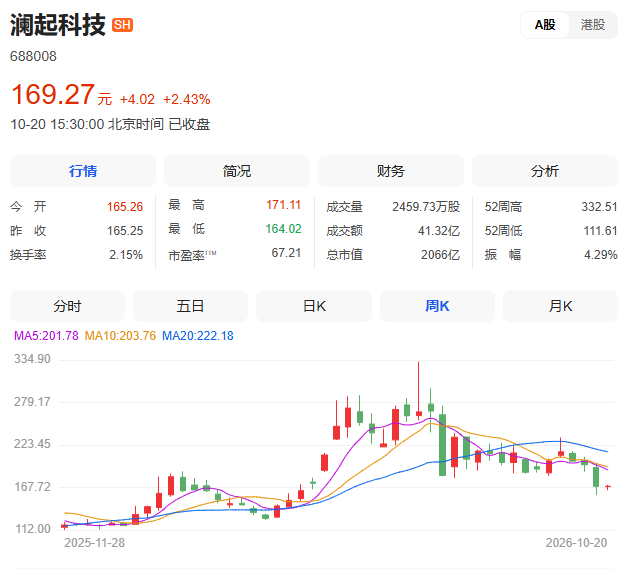Click the 223.45 y-axis label

click(x=32, y=444)
